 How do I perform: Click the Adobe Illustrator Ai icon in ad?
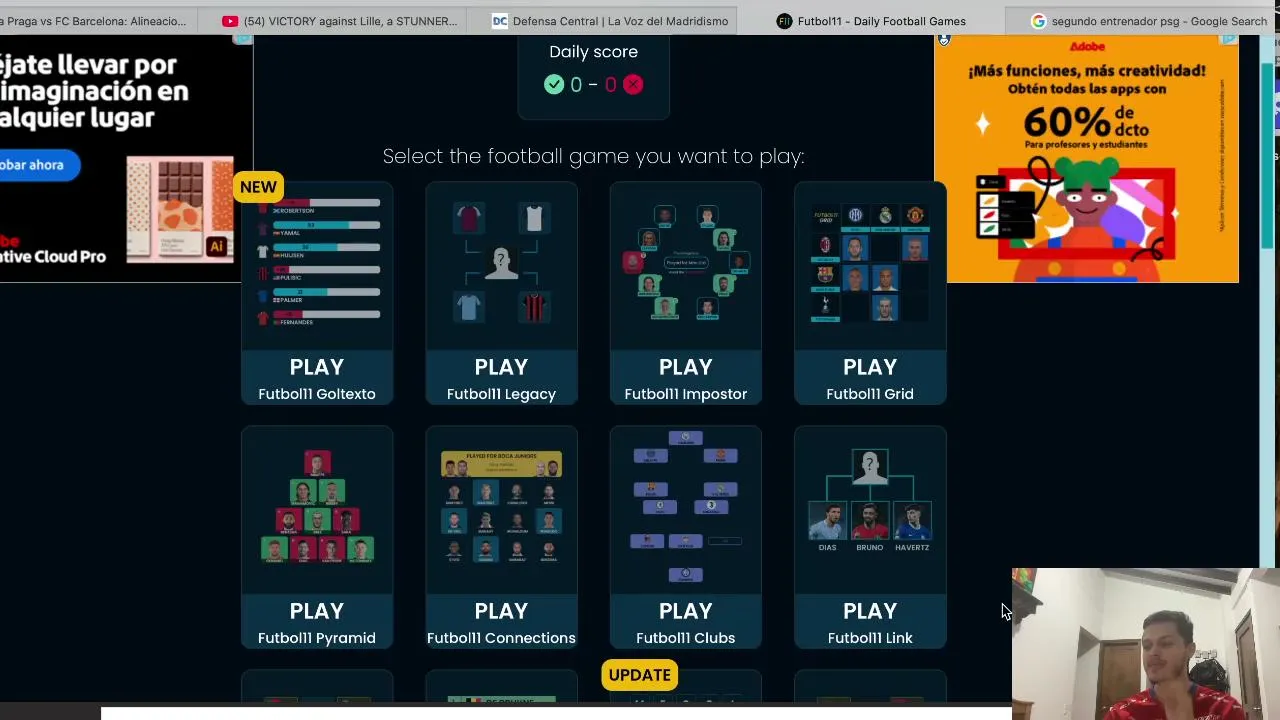click(x=216, y=246)
